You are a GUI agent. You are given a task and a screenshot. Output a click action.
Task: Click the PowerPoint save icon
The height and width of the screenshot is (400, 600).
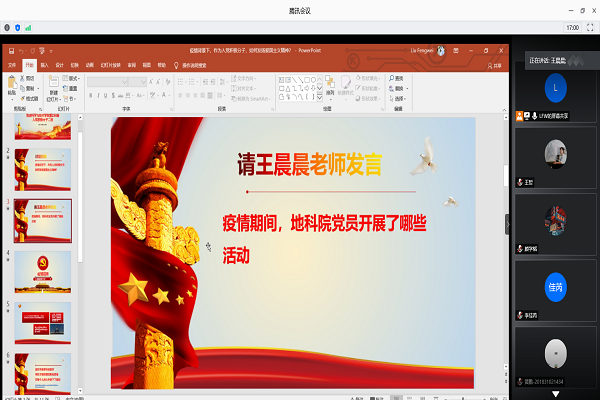(x=9, y=49)
